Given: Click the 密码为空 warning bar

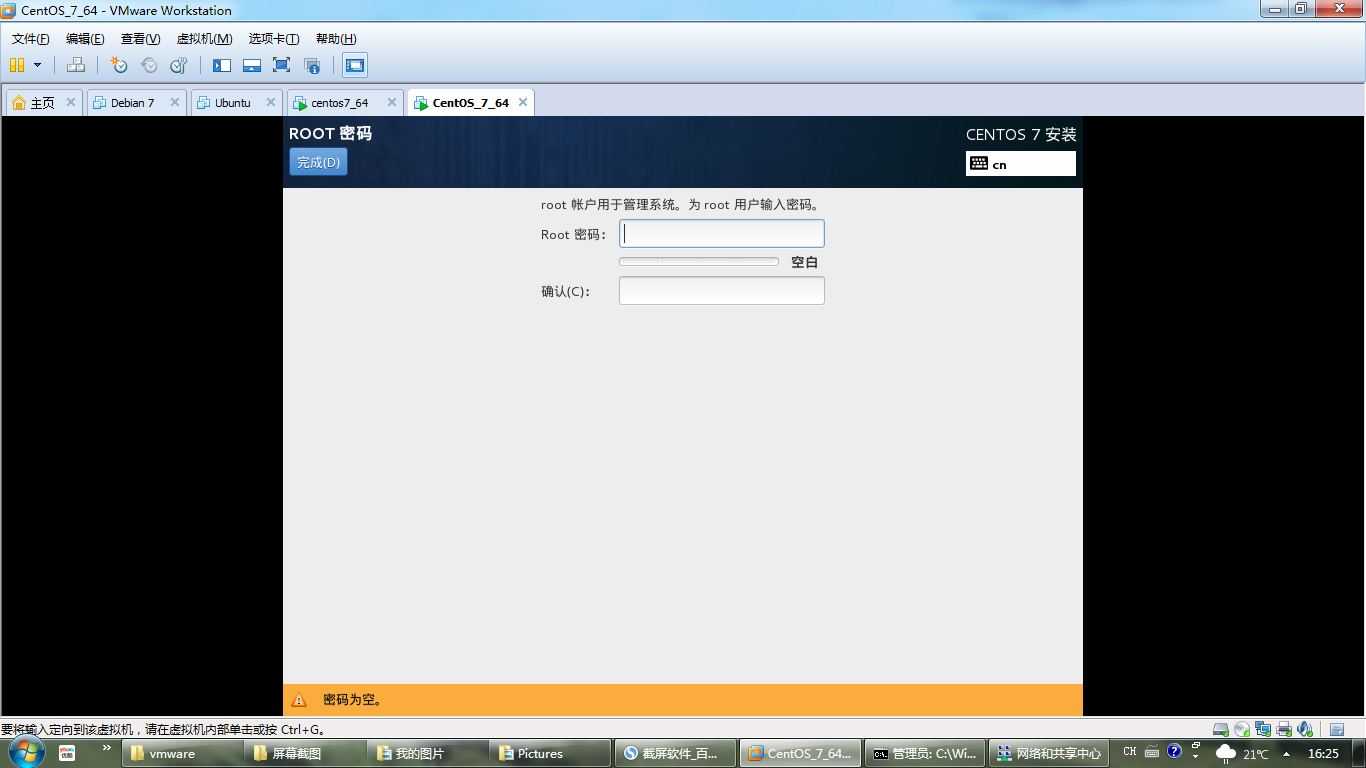Looking at the screenshot, I should pyautogui.click(x=683, y=700).
